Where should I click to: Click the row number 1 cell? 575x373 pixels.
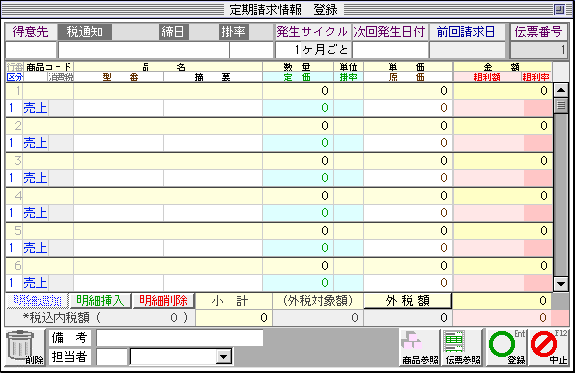(x=15, y=91)
